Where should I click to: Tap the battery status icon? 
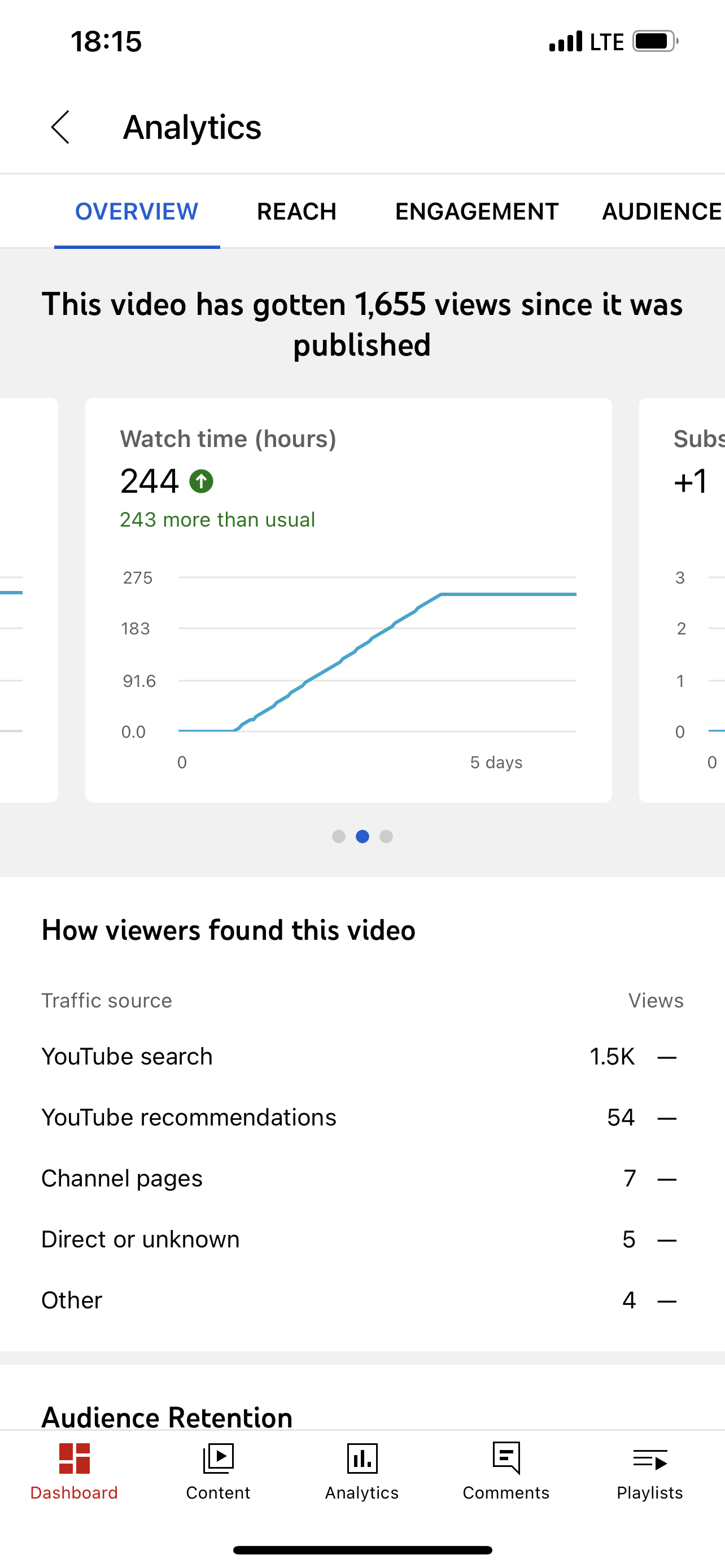pyautogui.click(x=656, y=41)
